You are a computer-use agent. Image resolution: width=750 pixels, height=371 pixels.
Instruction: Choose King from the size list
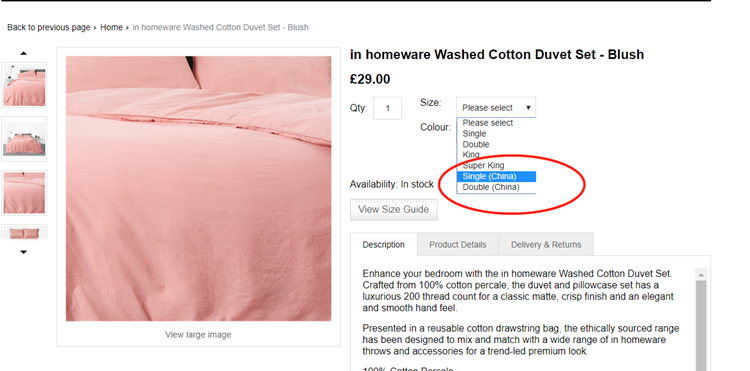tap(471, 154)
